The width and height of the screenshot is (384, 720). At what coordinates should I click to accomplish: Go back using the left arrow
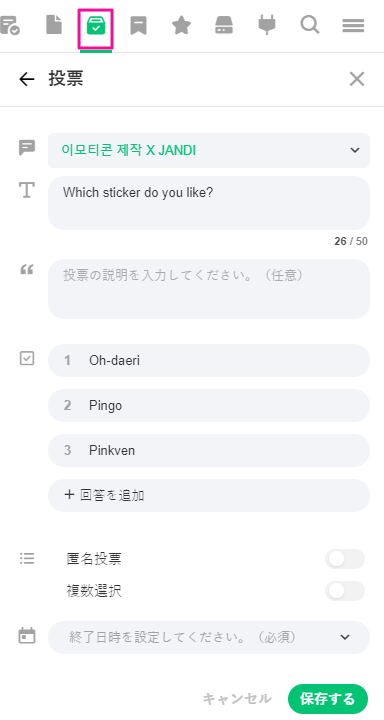(27, 79)
